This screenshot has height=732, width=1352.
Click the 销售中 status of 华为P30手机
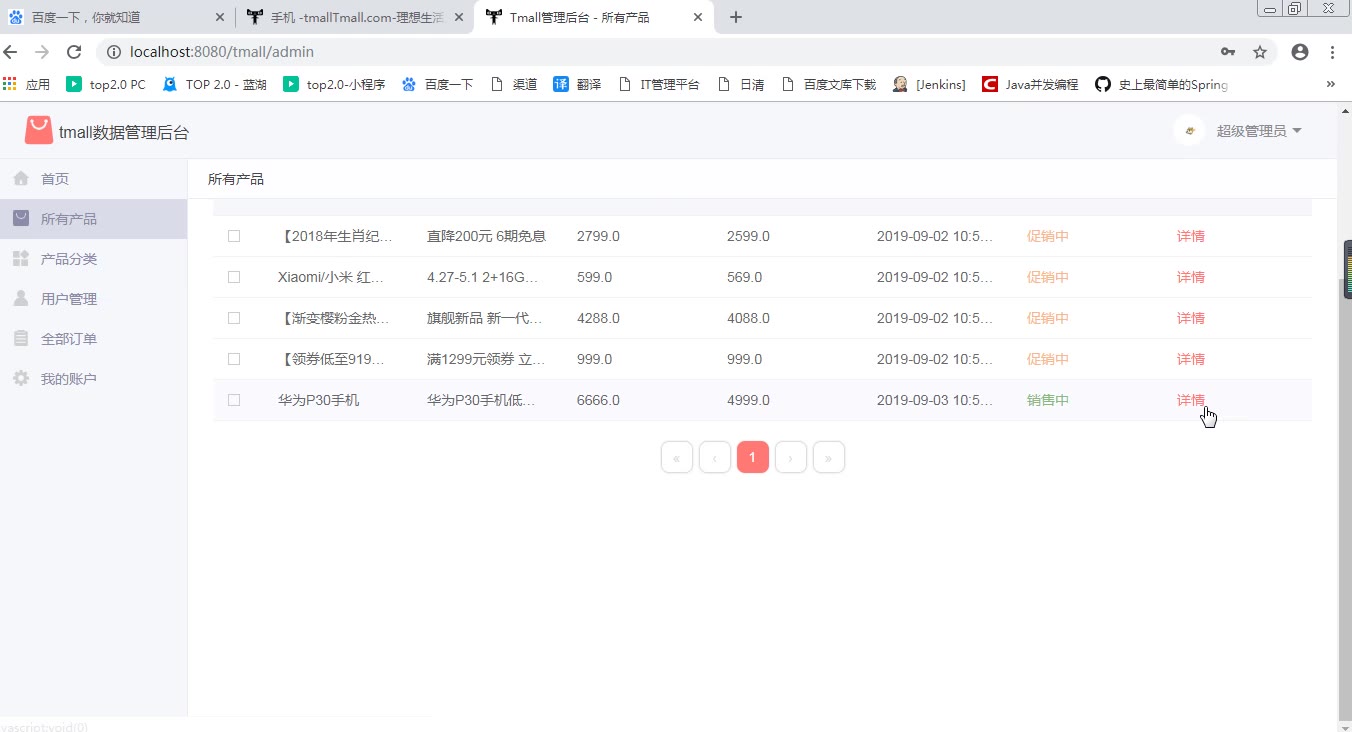[x=1048, y=400]
